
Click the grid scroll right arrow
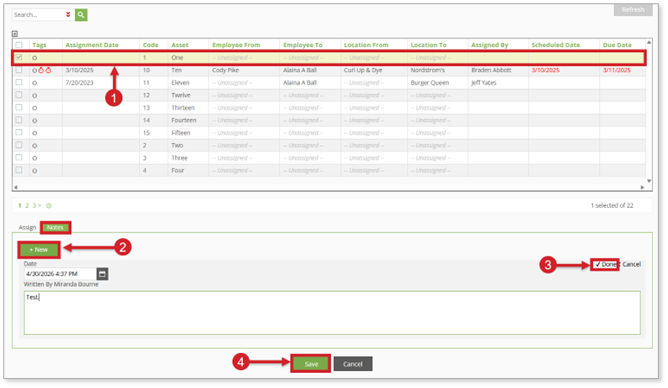pyautogui.click(x=642, y=187)
